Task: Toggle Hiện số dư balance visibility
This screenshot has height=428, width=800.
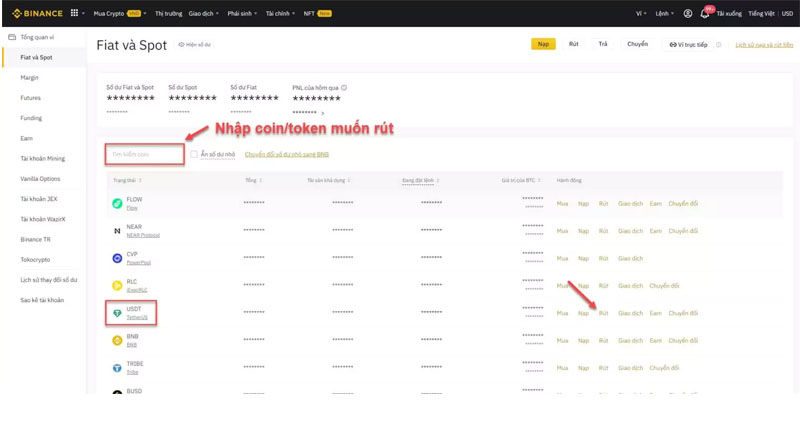Action: coord(194,45)
